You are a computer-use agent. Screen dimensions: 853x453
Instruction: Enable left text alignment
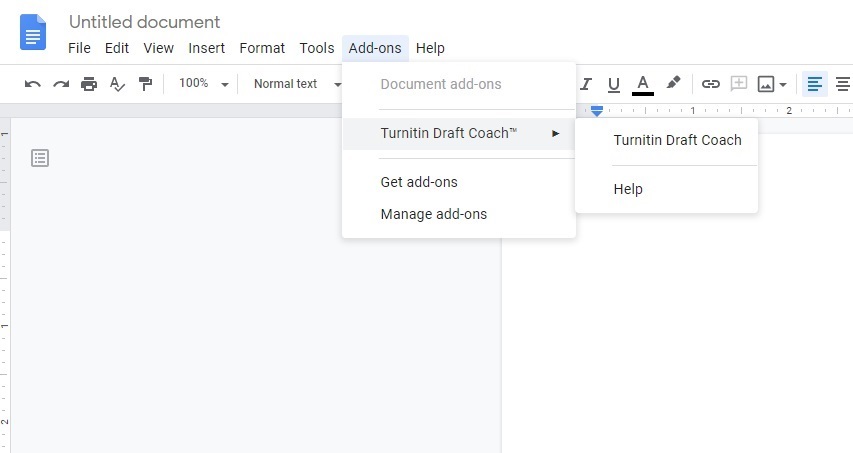click(815, 84)
